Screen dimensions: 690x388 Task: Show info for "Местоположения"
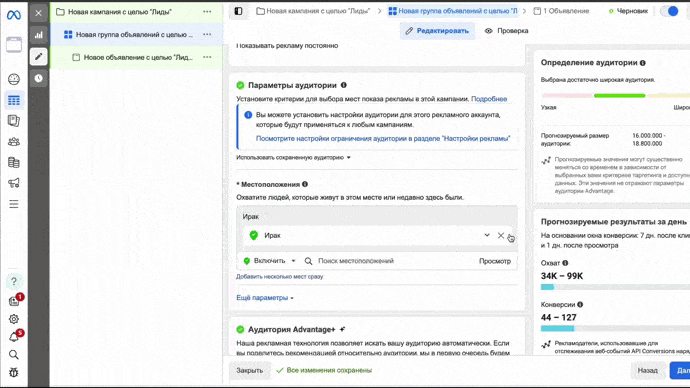305,184
